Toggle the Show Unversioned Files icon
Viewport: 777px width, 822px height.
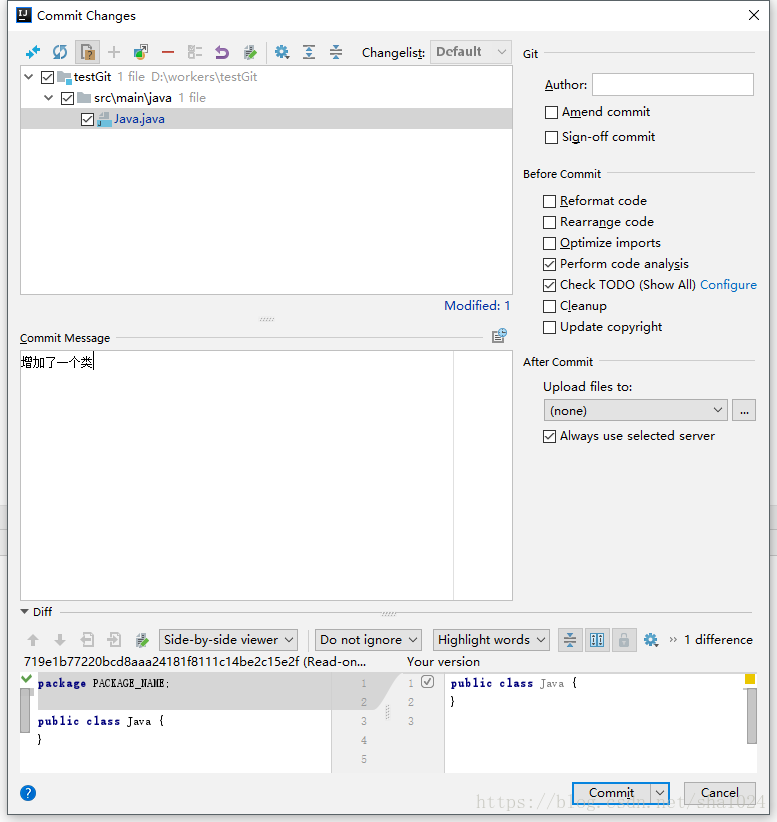(x=87, y=52)
